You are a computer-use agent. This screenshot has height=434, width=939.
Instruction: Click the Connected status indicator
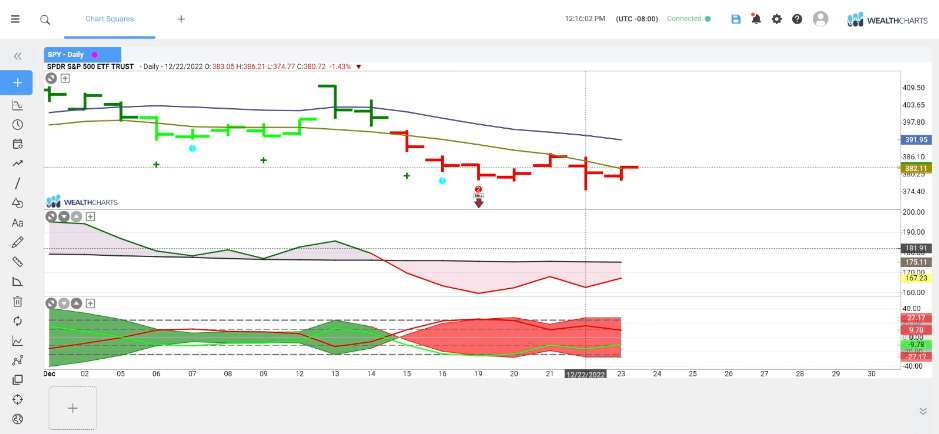(x=689, y=19)
